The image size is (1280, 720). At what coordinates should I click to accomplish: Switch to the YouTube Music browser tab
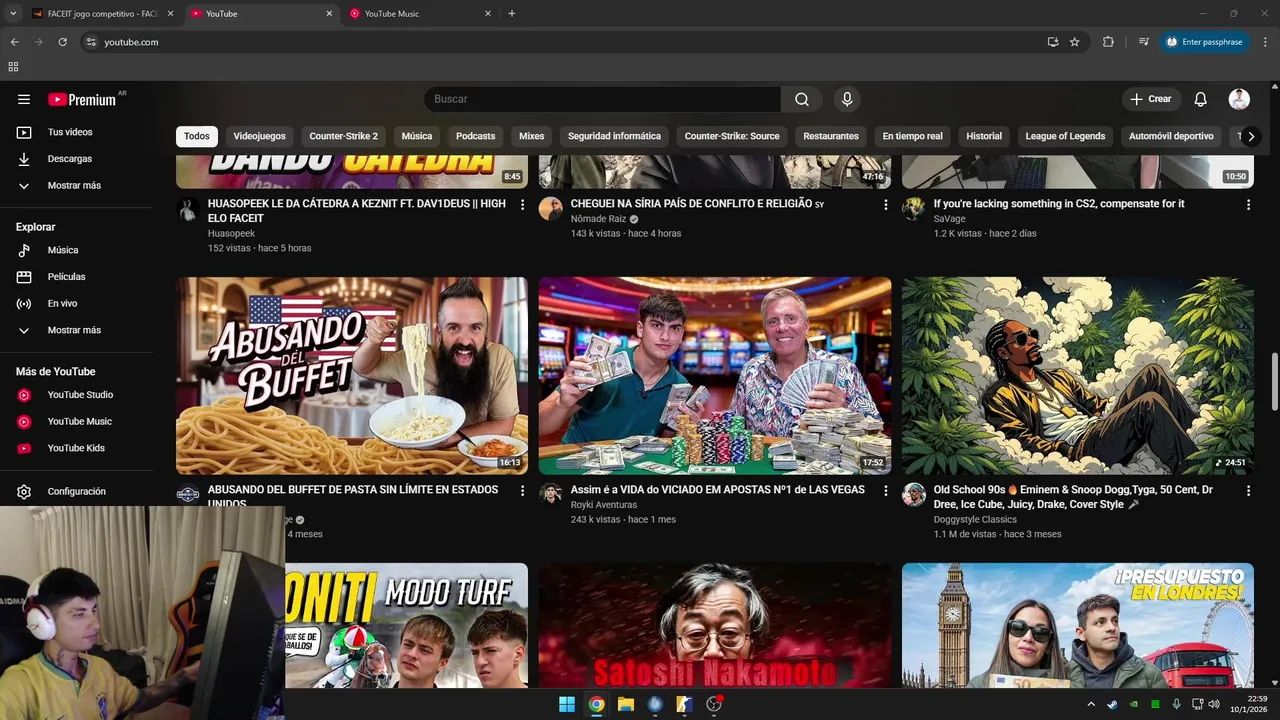[420, 14]
